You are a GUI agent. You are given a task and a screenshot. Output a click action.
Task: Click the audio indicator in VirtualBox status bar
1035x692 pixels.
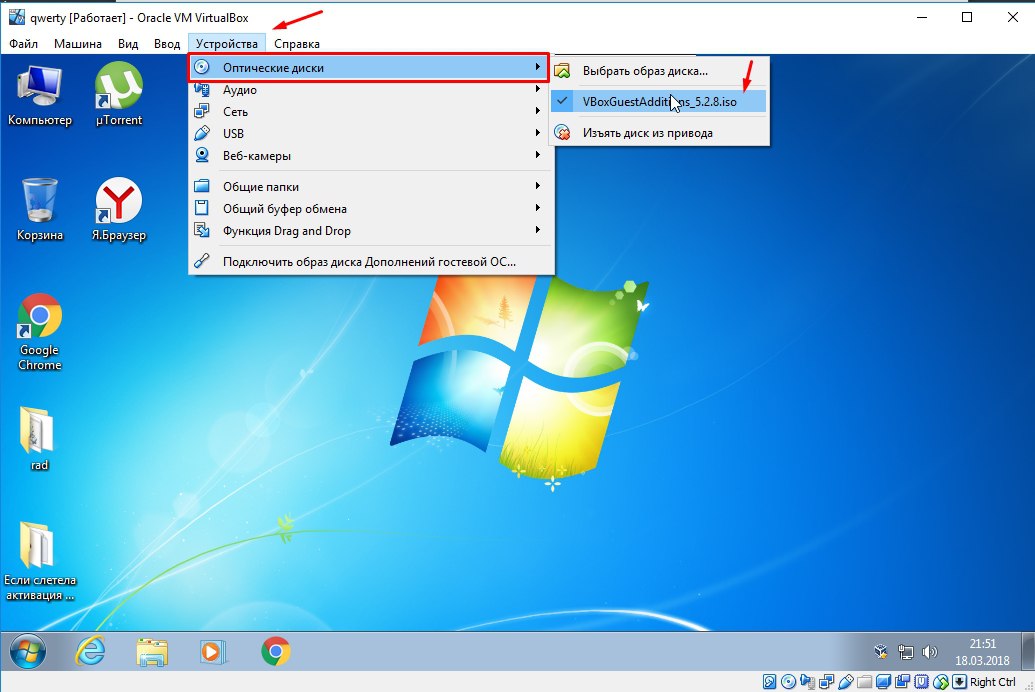807,681
